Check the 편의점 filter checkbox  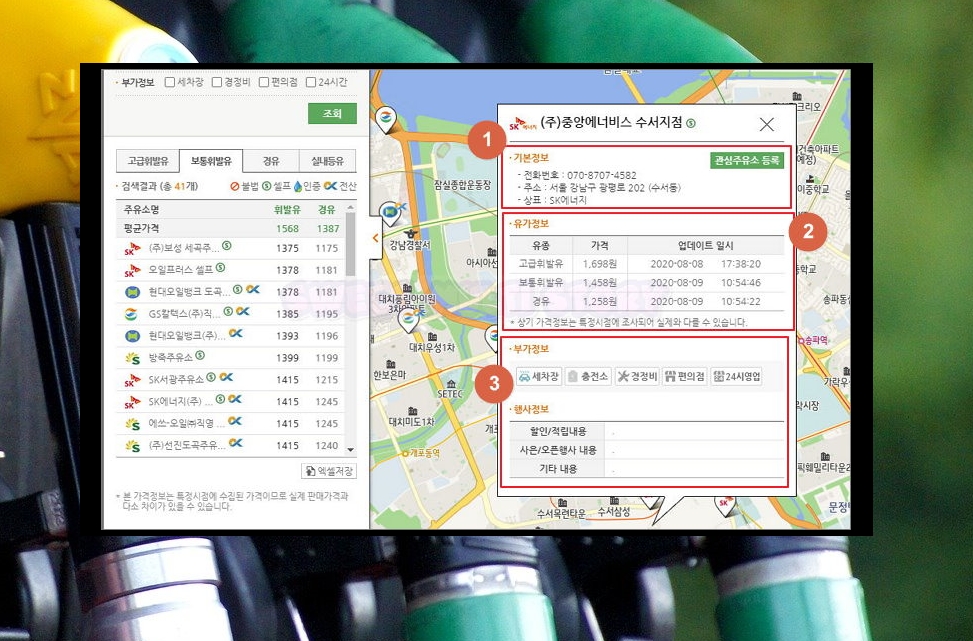pos(264,82)
